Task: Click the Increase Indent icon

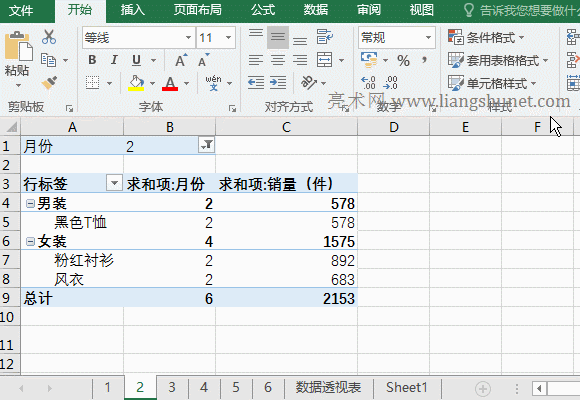Action: click(x=278, y=83)
